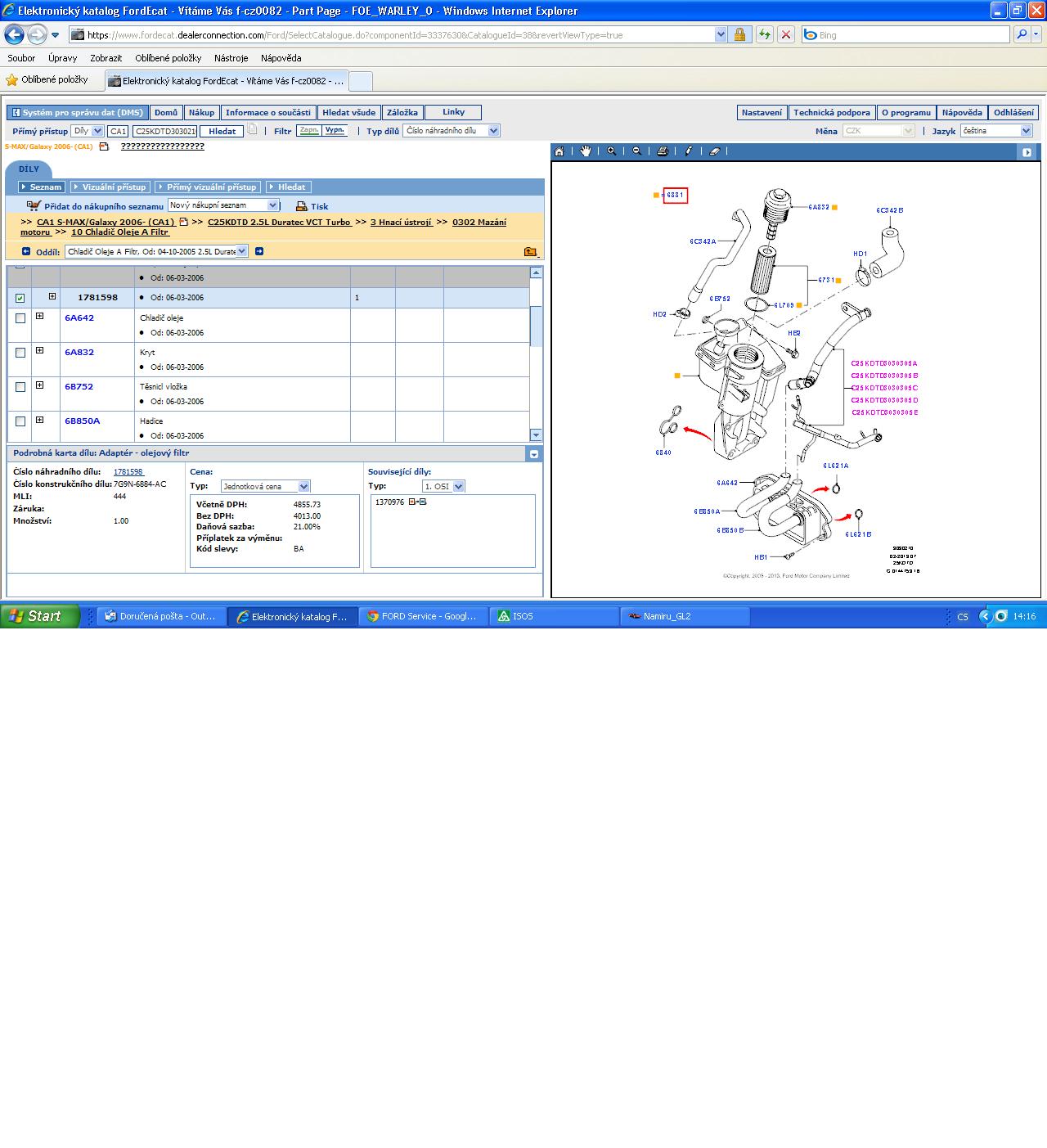Click the Hledat všude button

348,113
